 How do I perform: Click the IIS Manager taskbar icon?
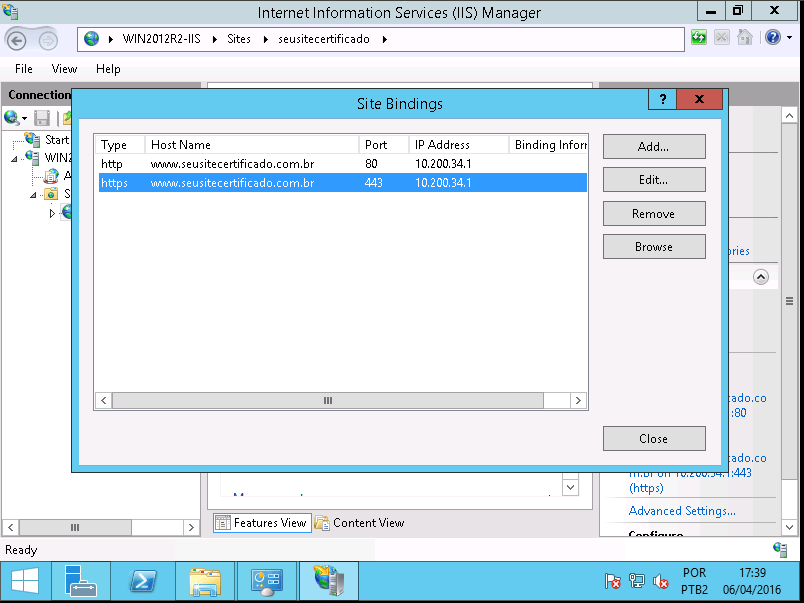click(x=329, y=581)
